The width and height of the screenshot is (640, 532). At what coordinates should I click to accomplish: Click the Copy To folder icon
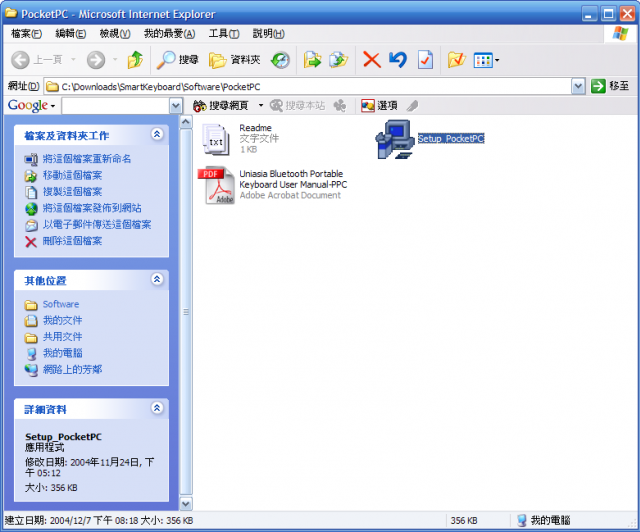coord(338,60)
